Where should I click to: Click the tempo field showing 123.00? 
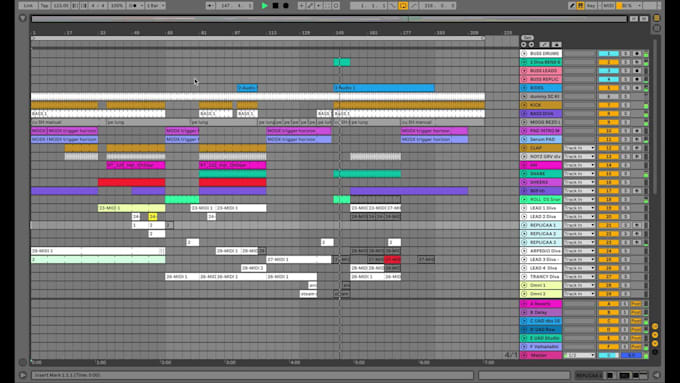point(60,6)
